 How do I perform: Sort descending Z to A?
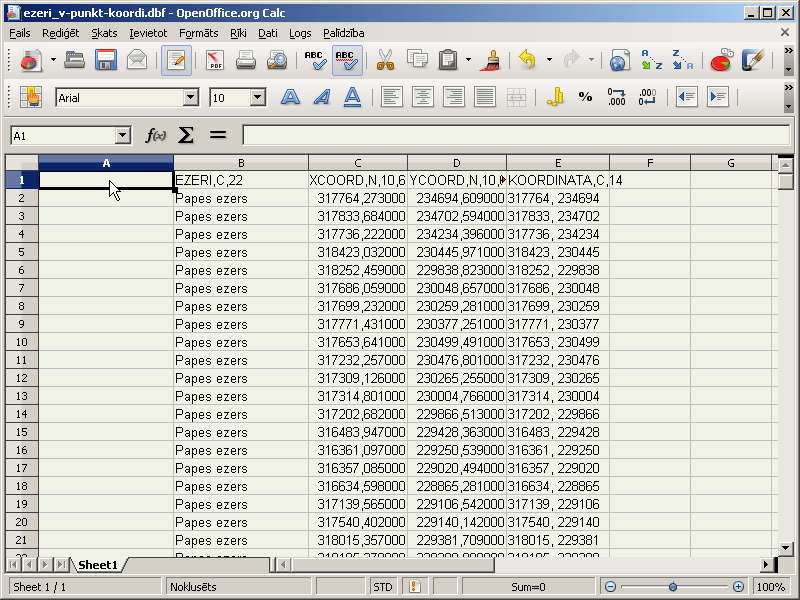tap(682, 60)
